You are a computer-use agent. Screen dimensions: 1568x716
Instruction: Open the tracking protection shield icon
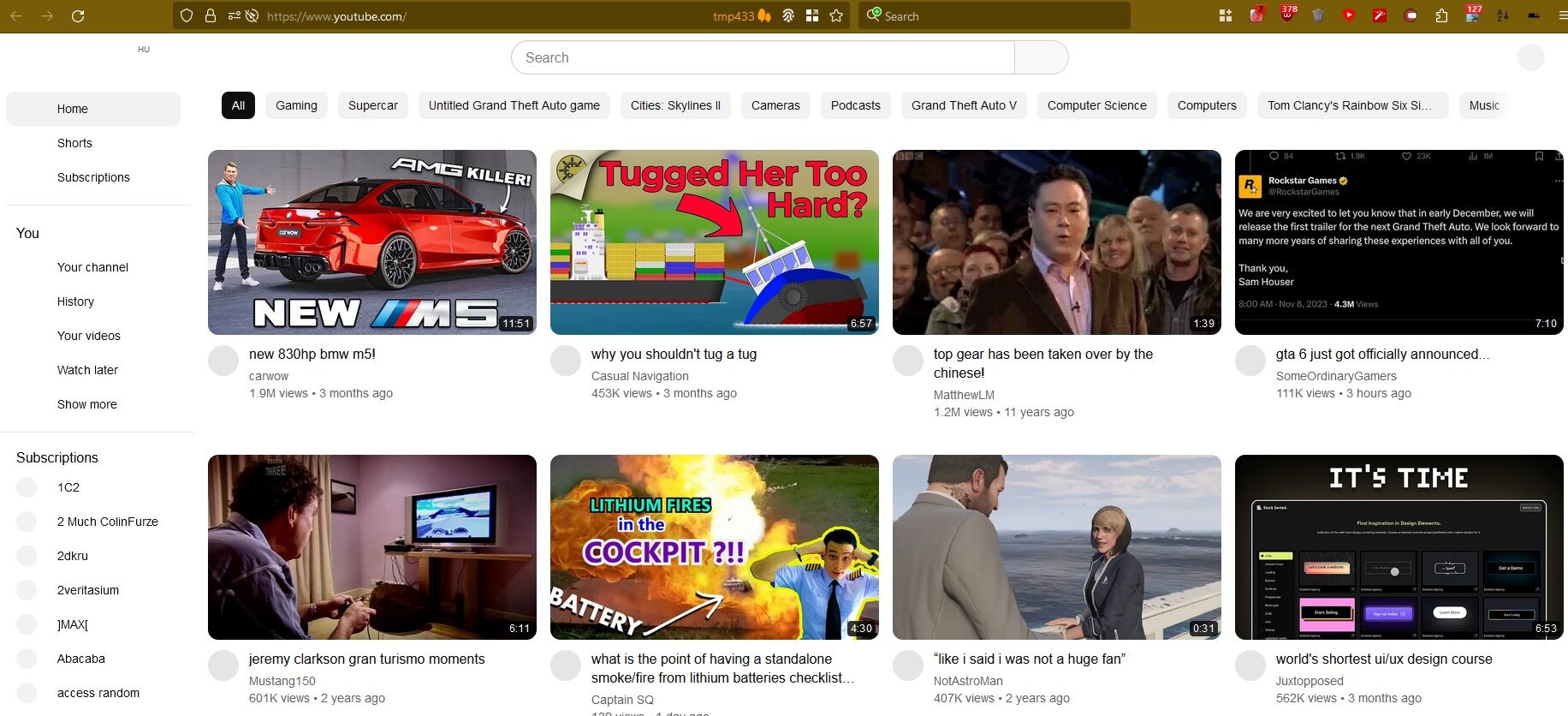click(x=187, y=15)
